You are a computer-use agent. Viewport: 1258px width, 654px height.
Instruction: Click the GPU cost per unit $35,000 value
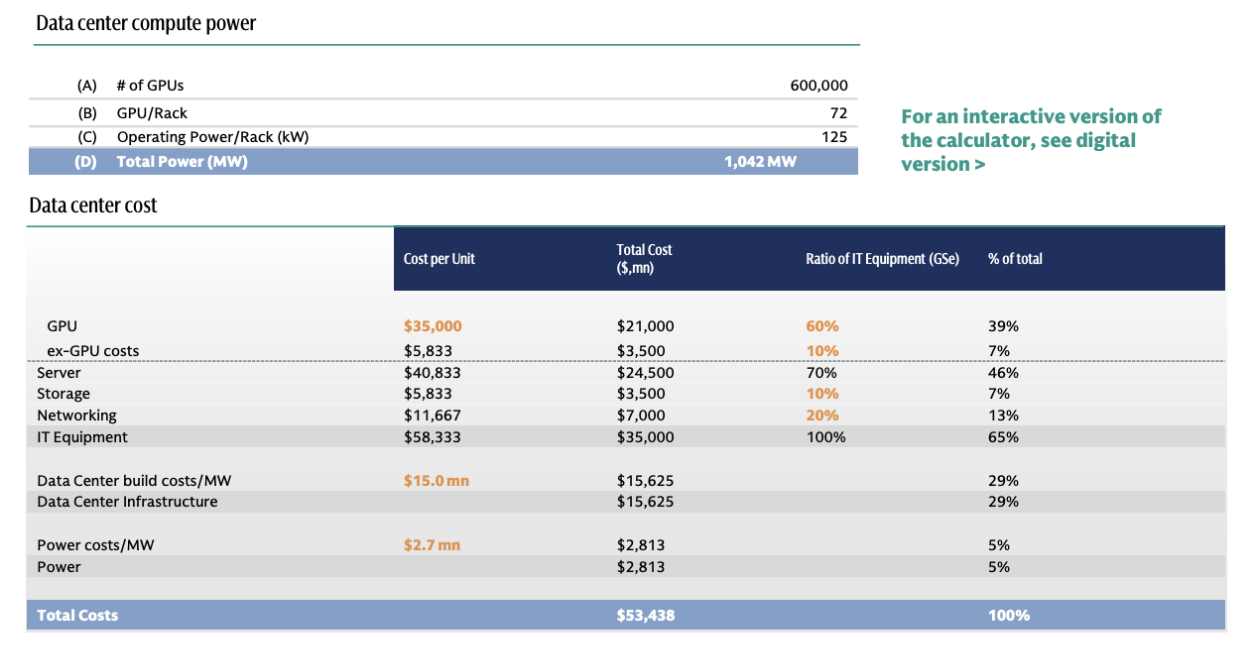432,326
